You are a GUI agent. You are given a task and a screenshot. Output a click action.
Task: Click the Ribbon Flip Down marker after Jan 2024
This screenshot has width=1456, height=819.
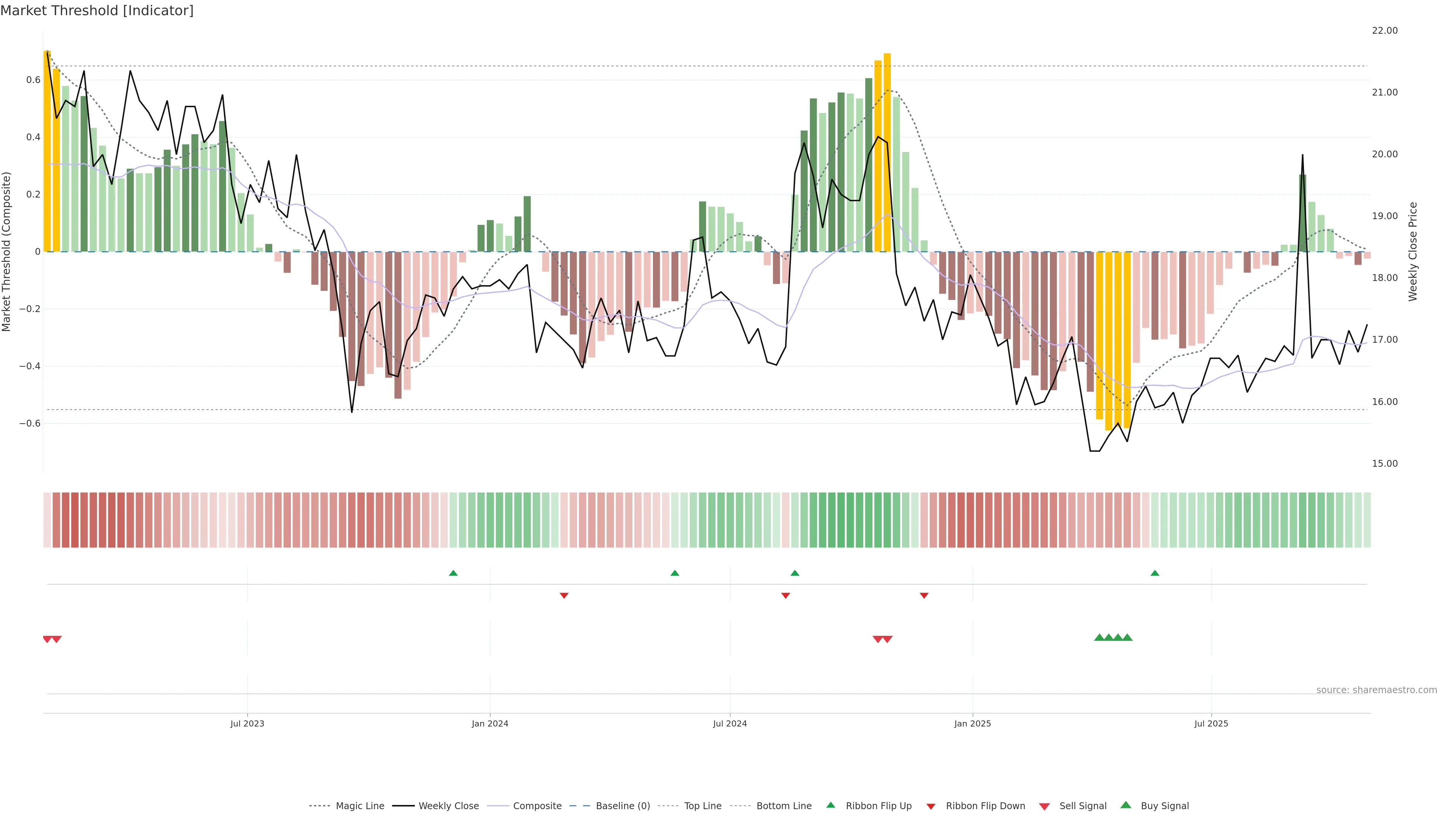564,595
